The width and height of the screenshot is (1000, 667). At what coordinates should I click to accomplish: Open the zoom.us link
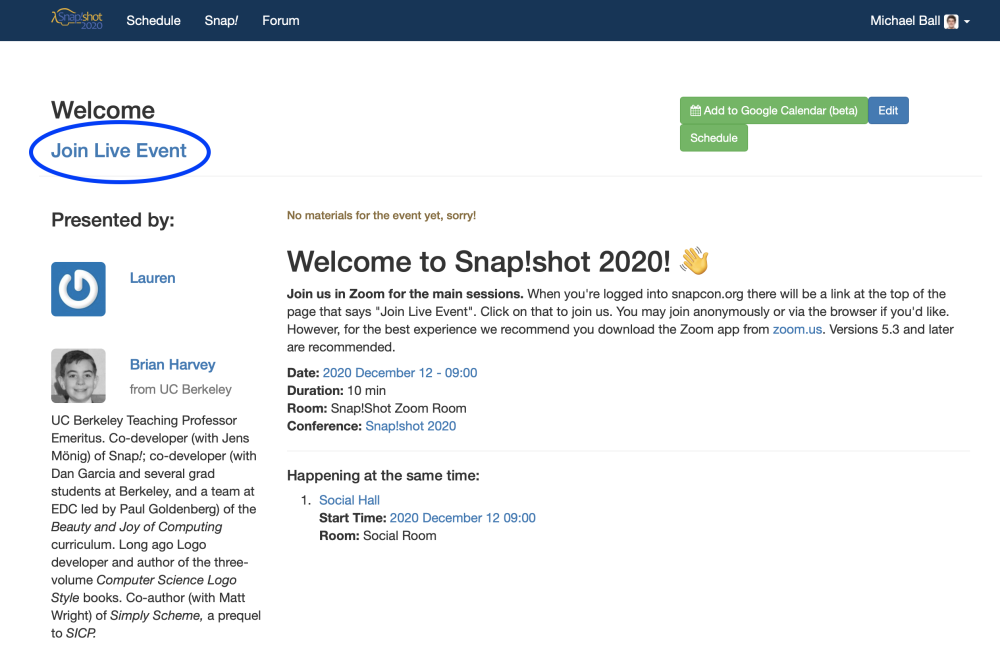click(x=797, y=330)
